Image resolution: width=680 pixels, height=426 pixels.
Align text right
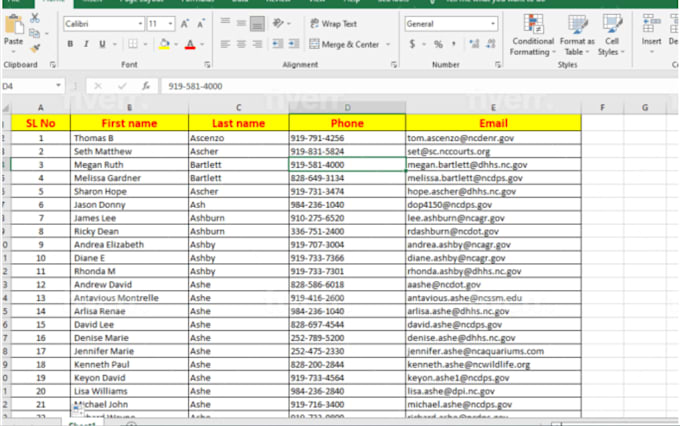coord(257,44)
